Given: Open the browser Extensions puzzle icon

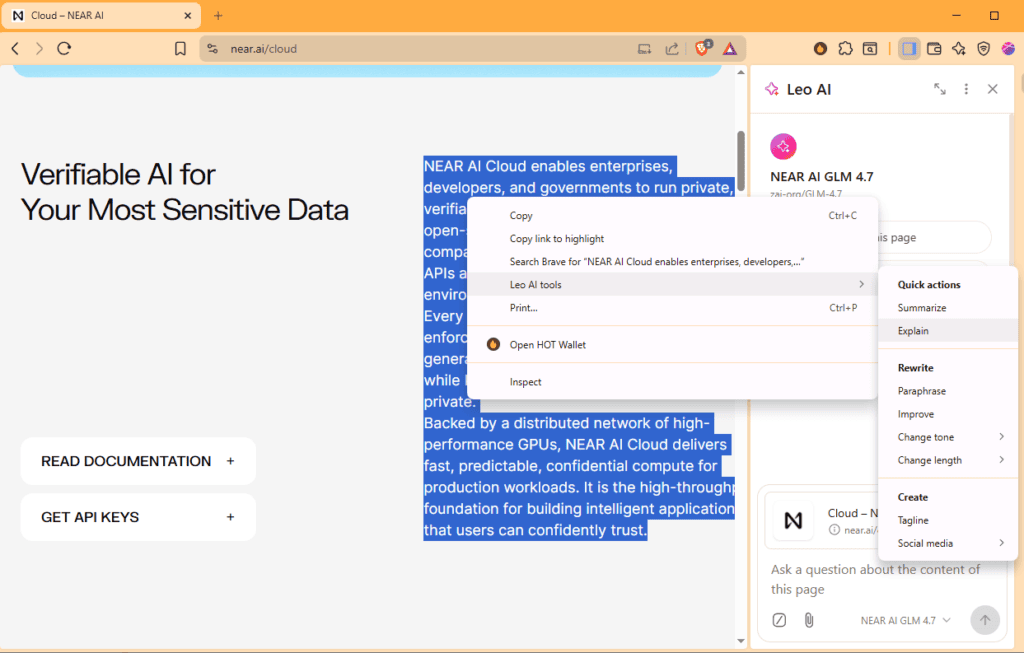Looking at the screenshot, I should click(x=845, y=48).
